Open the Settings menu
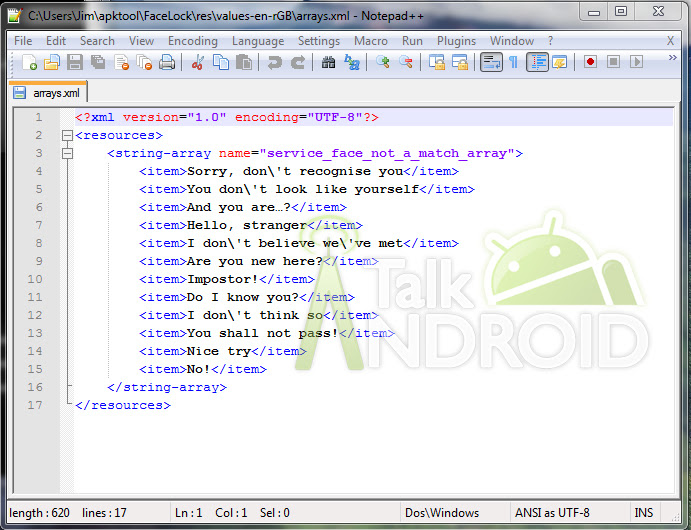This screenshot has width=691, height=530. 319,41
